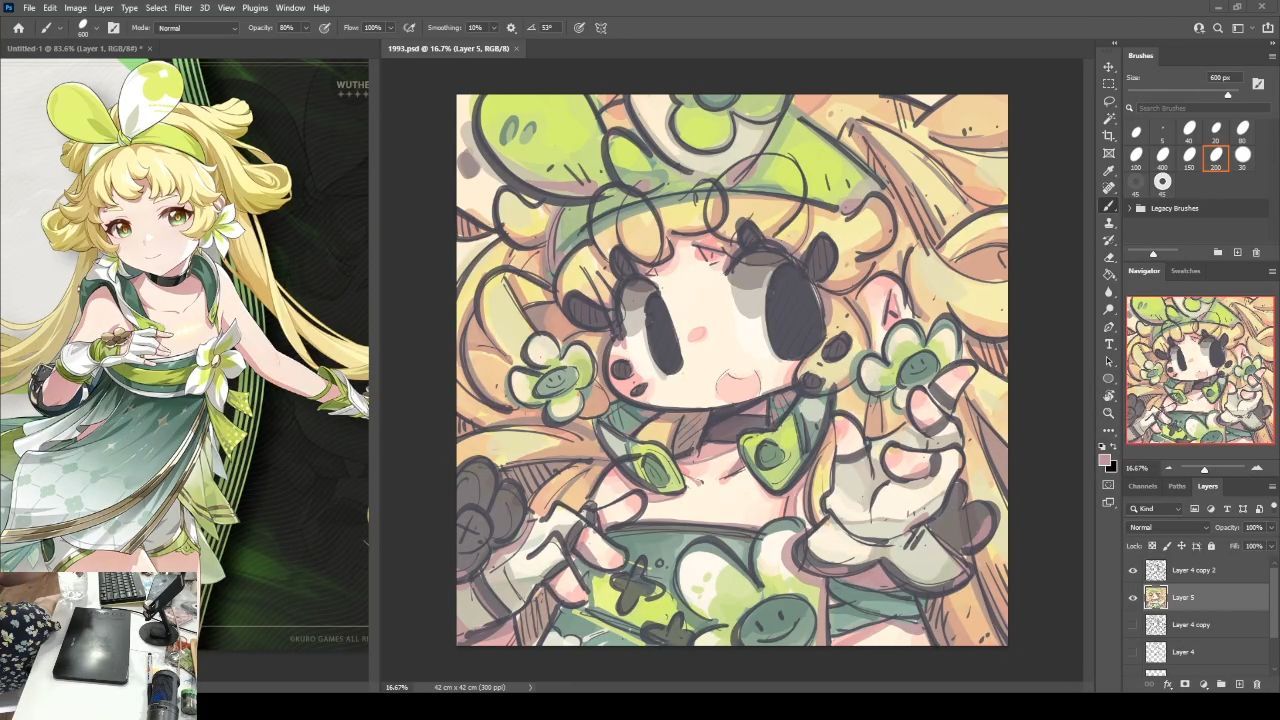The width and height of the screenshot is (1280, 720).
Task: Select the Move tool
Action: pos(1108,67)
